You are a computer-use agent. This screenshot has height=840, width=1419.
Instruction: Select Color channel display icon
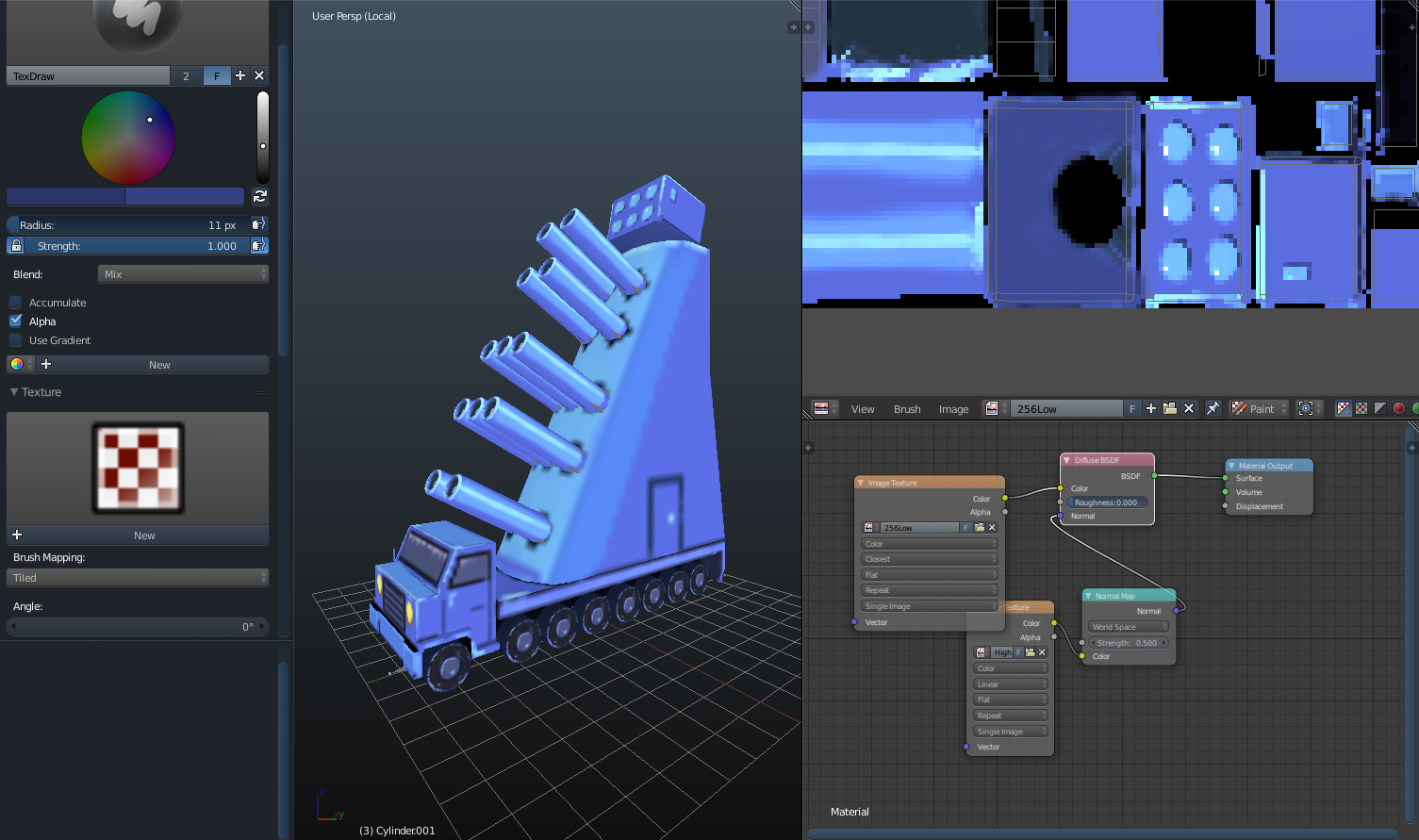tap(1361, 408)
